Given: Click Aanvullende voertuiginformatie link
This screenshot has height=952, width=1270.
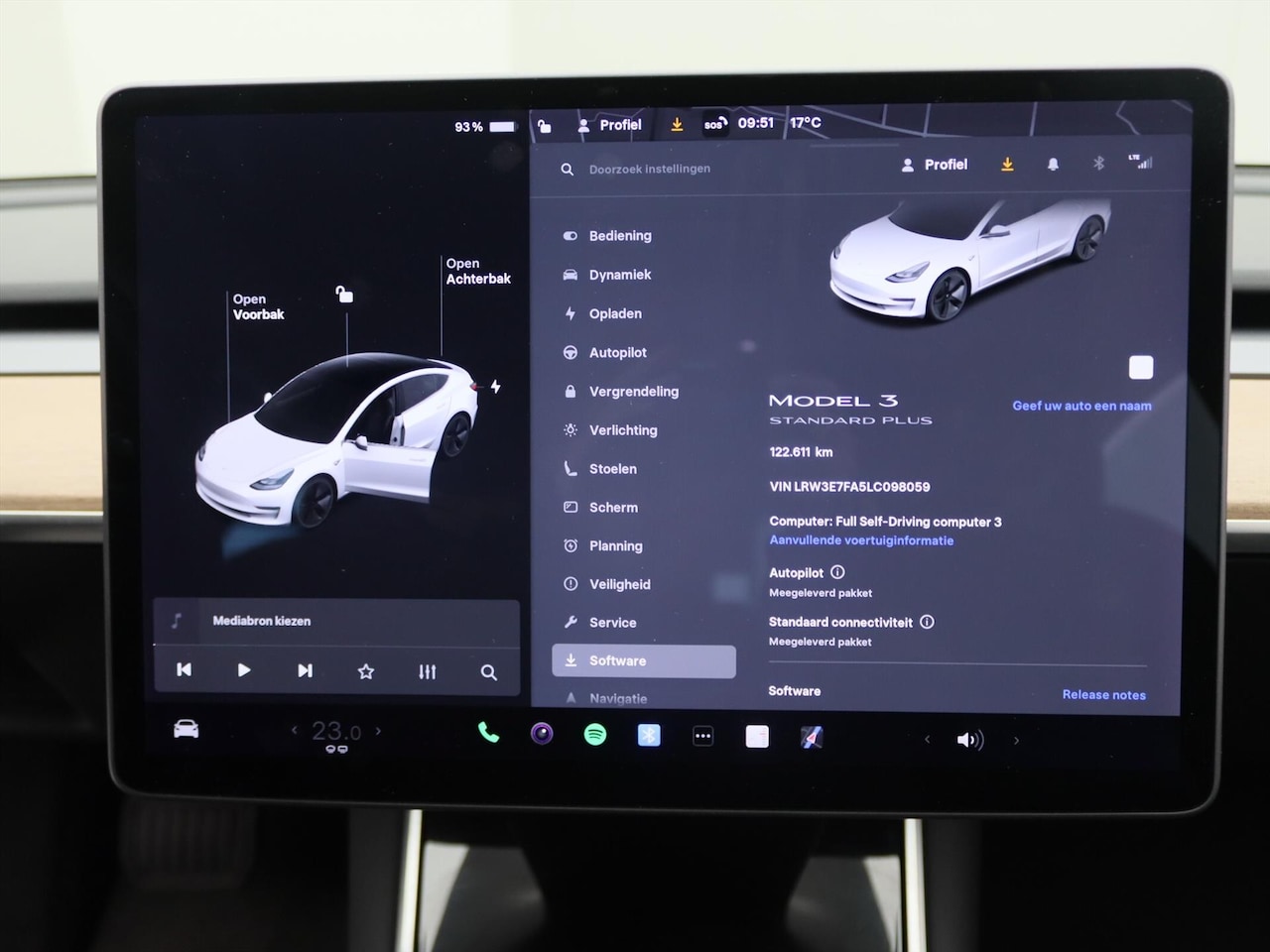Looking at the screenshot, I should coord(861,540).
